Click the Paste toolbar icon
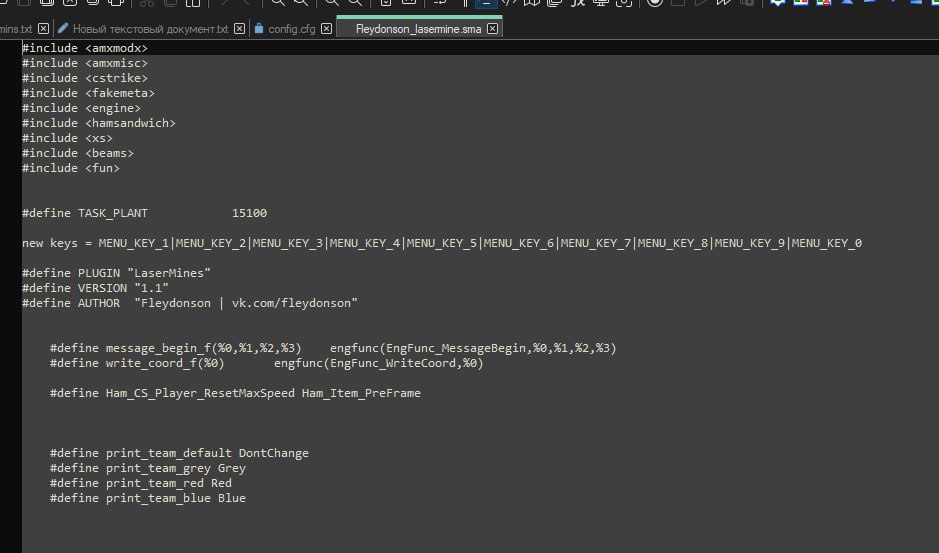The width and height of the screenshot is (939, 553). (193, 3)
